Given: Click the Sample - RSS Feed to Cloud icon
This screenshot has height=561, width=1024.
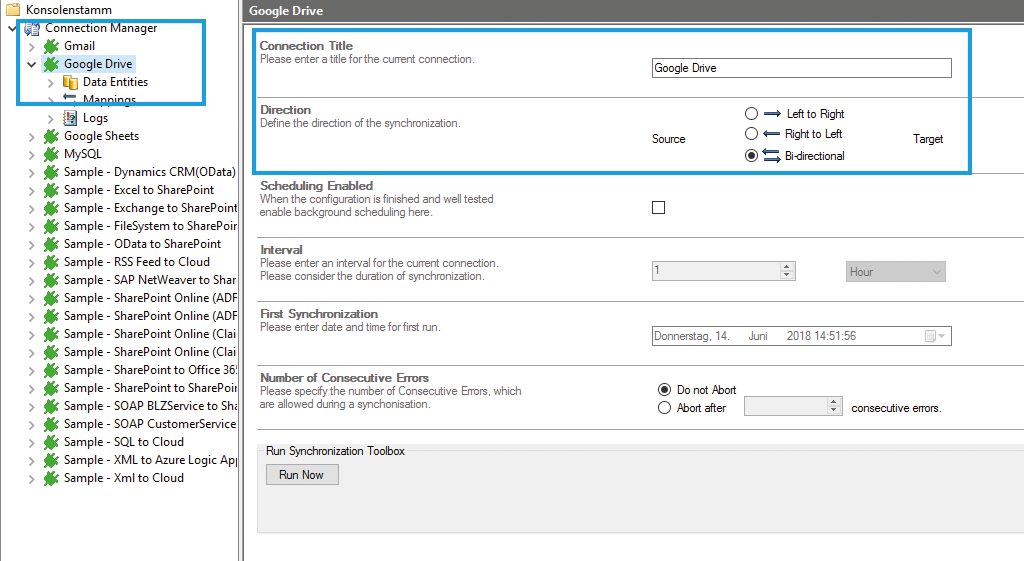Looking at the screenshot, I should 51,262.
